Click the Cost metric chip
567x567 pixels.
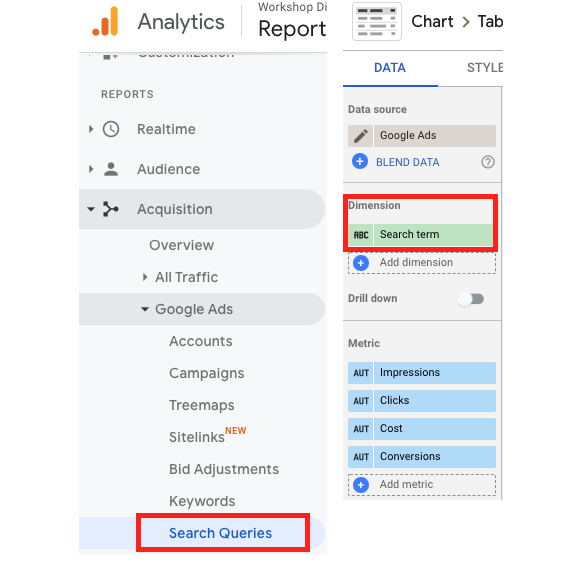coord(435,429)
